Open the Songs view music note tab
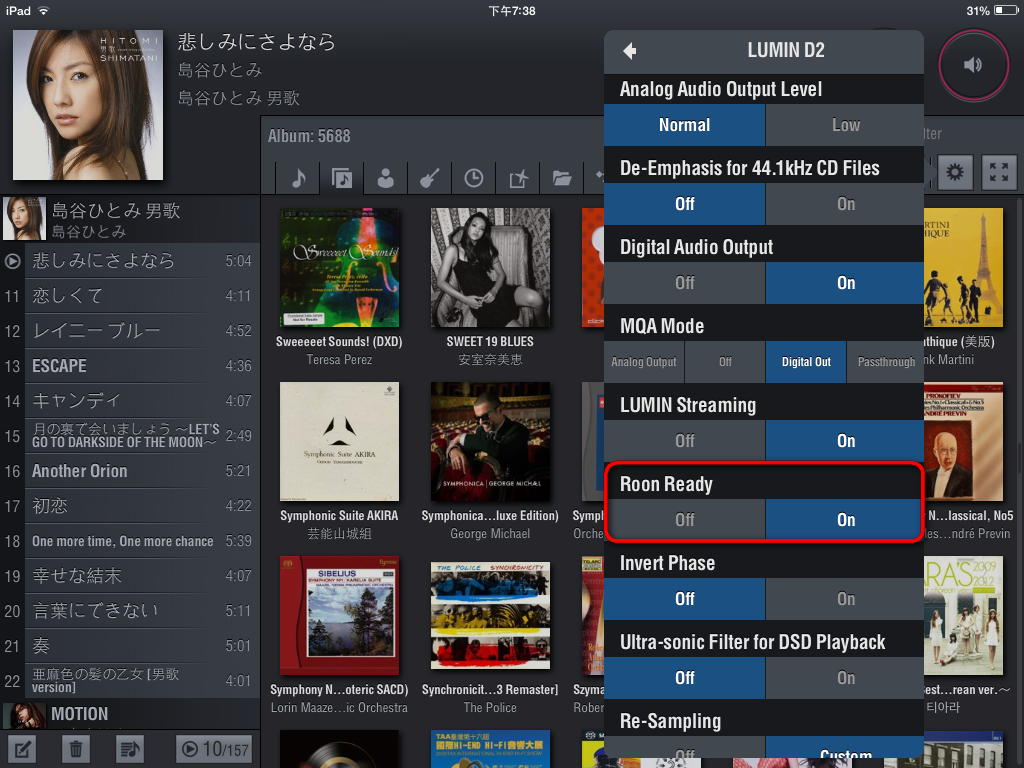The width and height of the screenshot is (1024, 768). [x=298, y=178]
